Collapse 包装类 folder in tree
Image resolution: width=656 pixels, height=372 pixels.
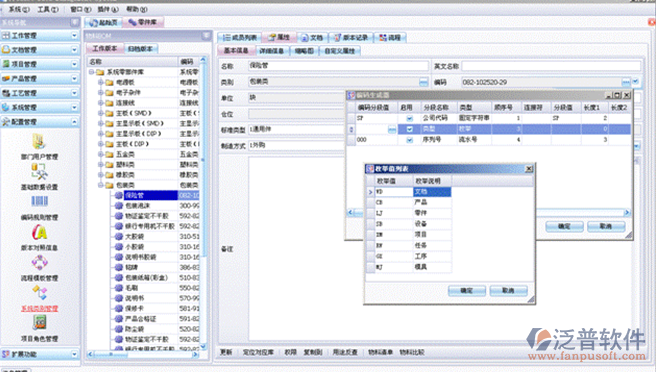coord(100,185)
